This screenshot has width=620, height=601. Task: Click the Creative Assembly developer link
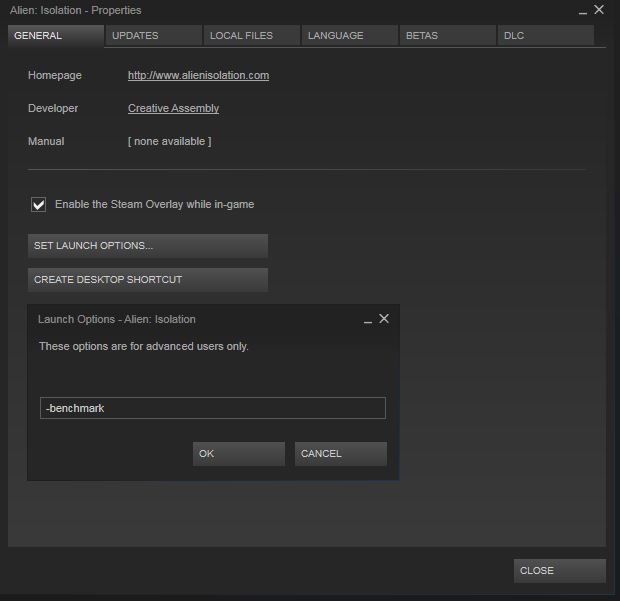click(173, 108)
